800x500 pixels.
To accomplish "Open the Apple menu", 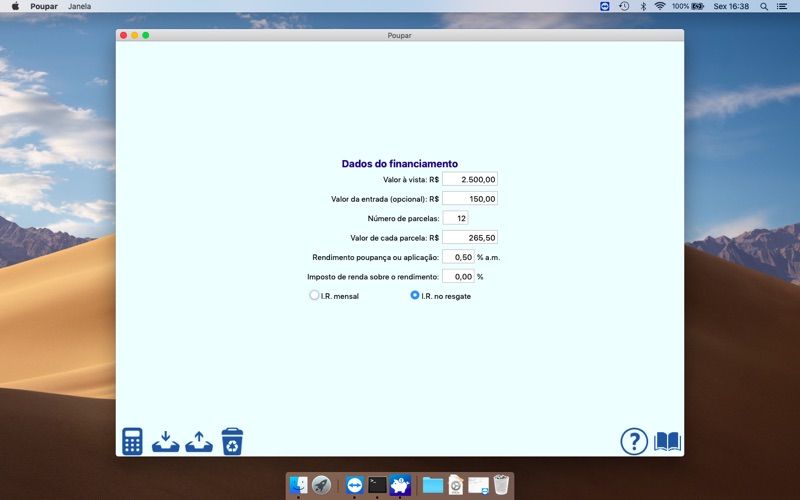I will tap(15, 6).
